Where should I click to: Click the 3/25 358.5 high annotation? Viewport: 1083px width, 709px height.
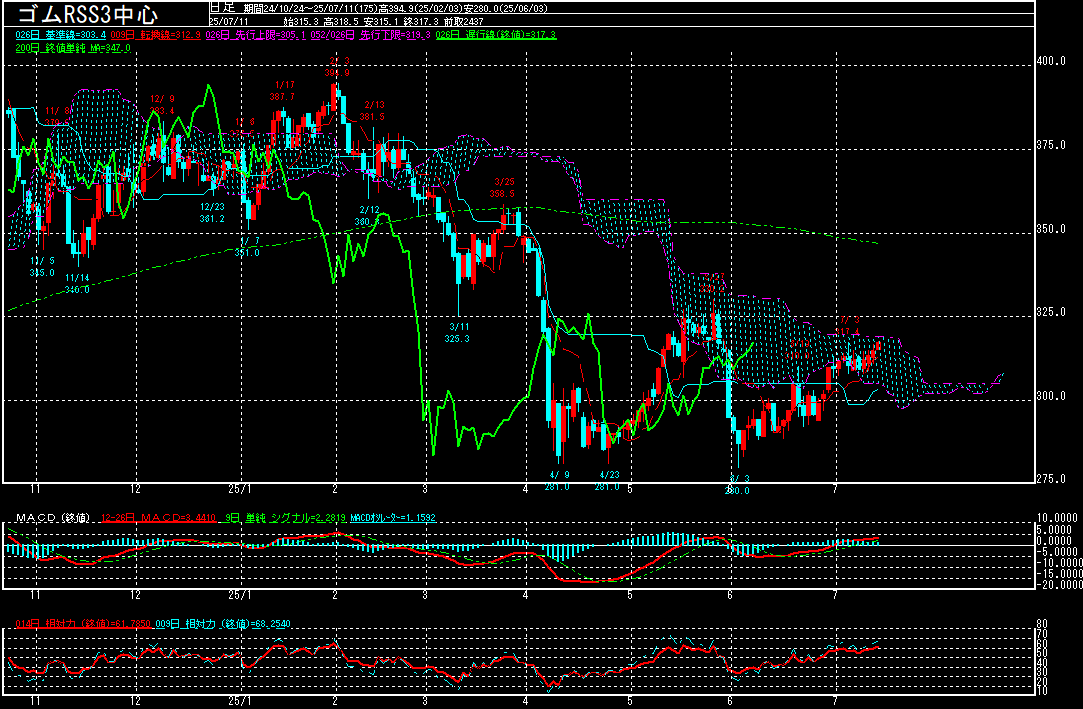[x=503, y=188]
